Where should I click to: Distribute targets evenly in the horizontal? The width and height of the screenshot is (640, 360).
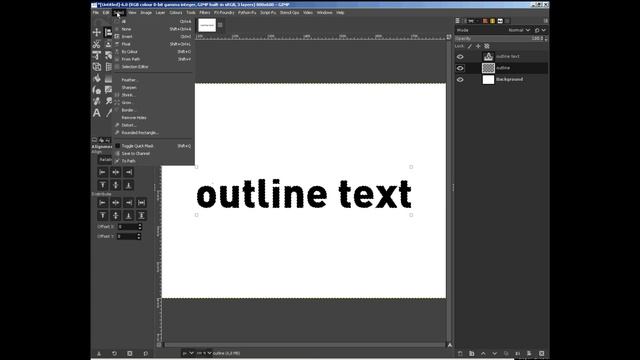[142, 202]
